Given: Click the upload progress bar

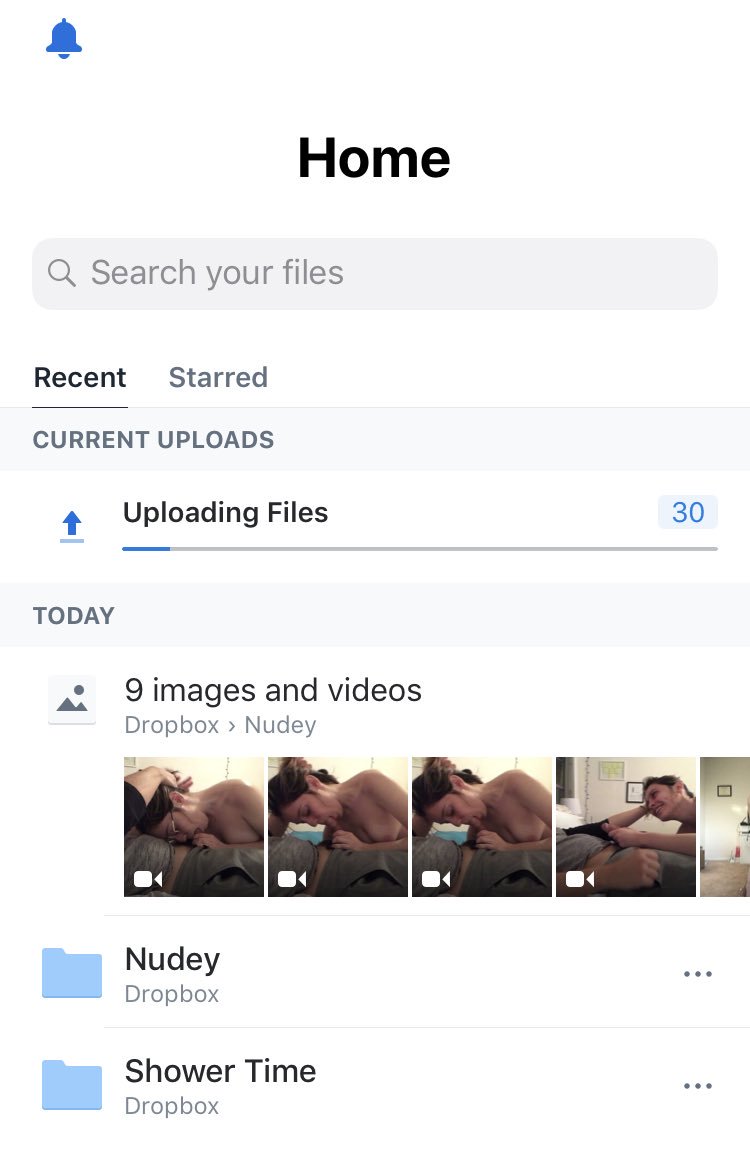Looking at the screenshot, I should click(x=420, y=549).
